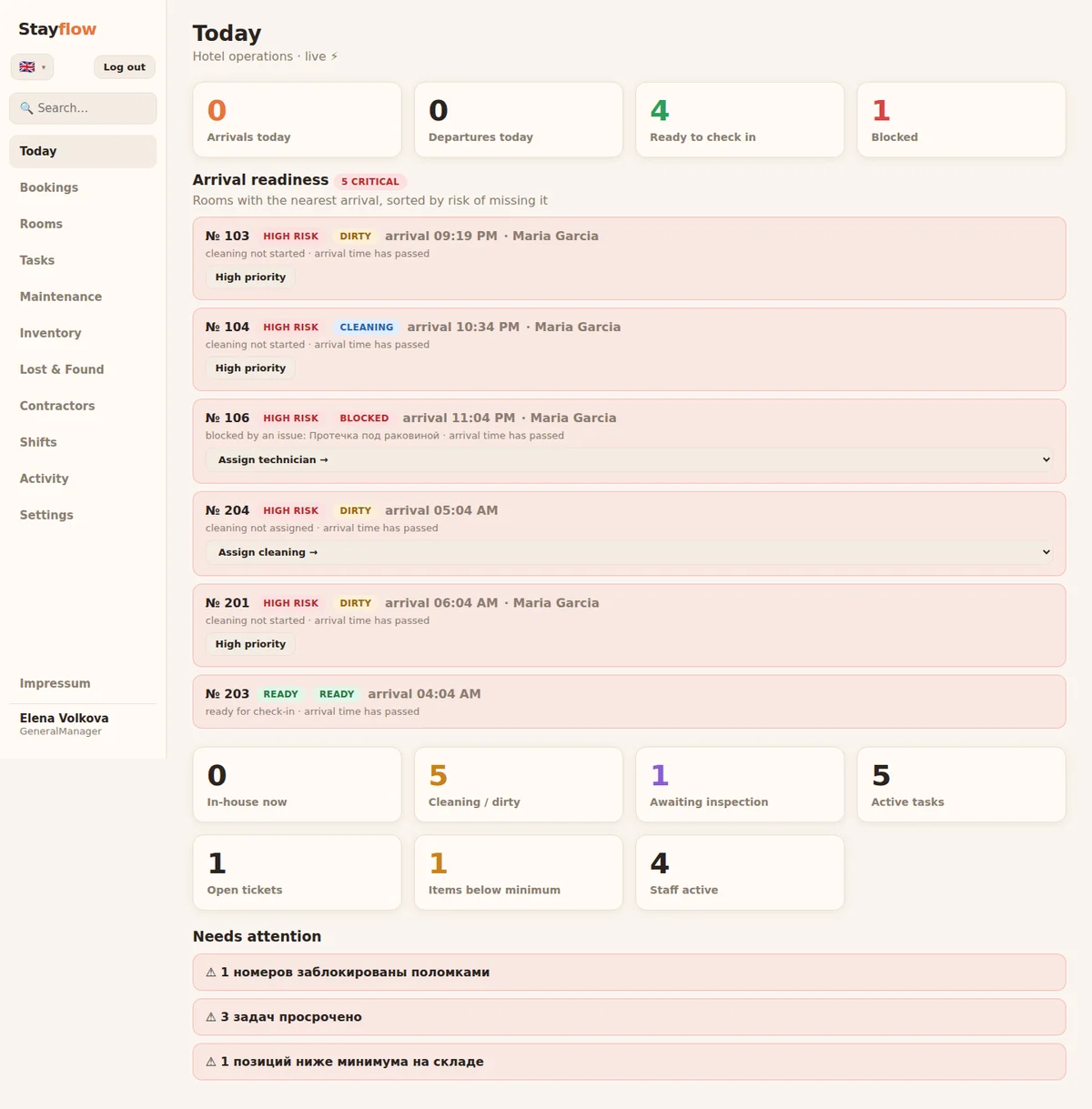
Task: Open the Ready to check in card
Action: pyautogui.click(x=740, y=120)
